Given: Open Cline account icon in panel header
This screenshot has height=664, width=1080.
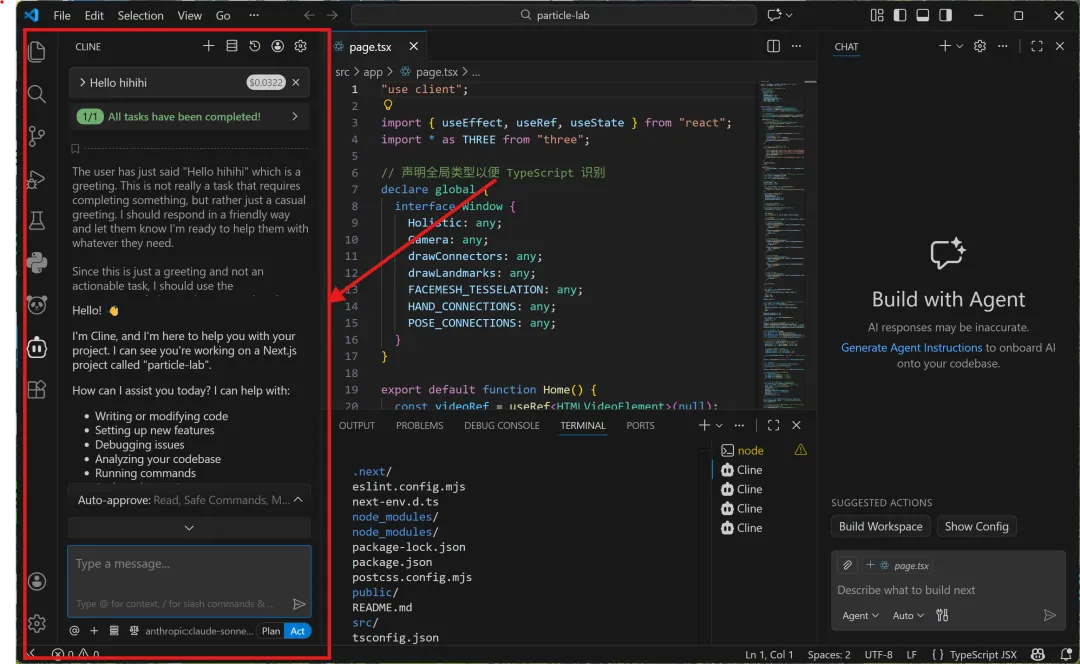Looking at the screenshot, I should (278, 46).
